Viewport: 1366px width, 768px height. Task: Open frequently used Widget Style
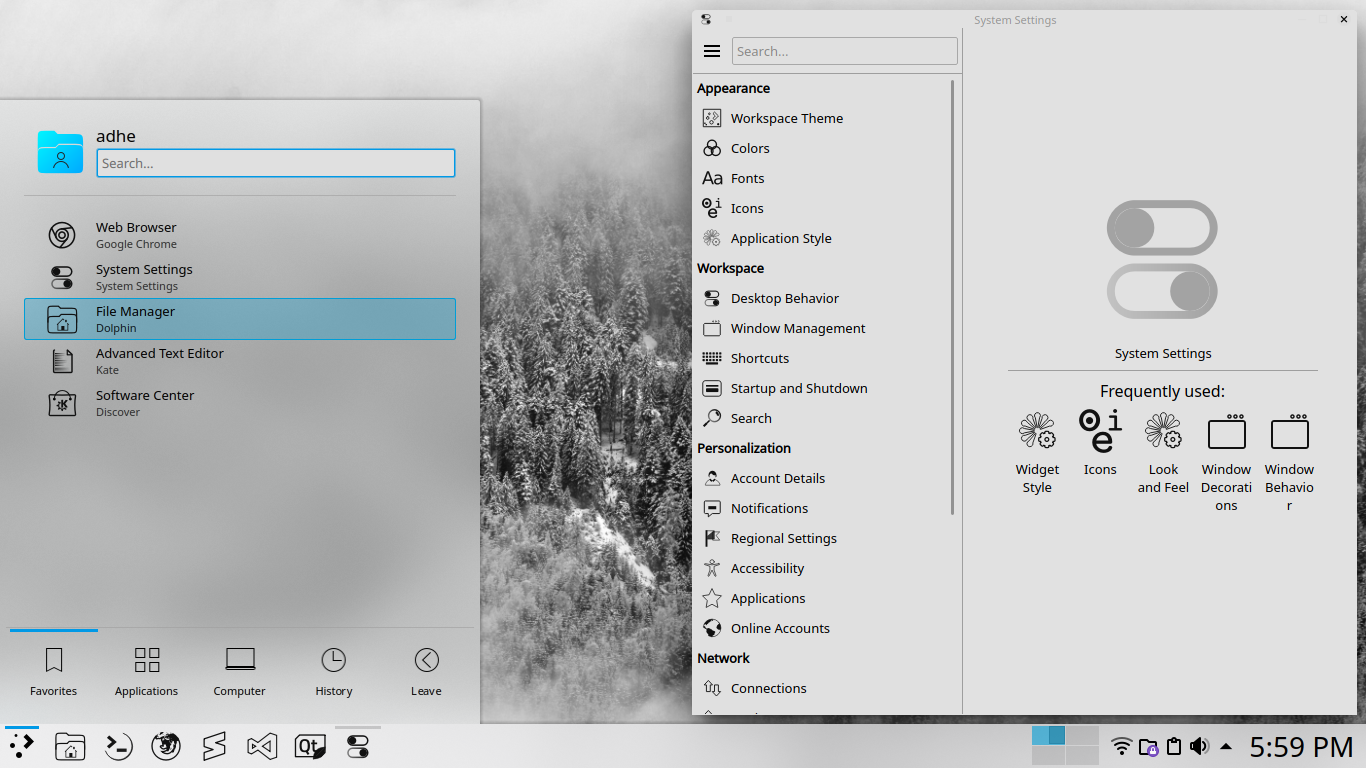(1037, 453)
